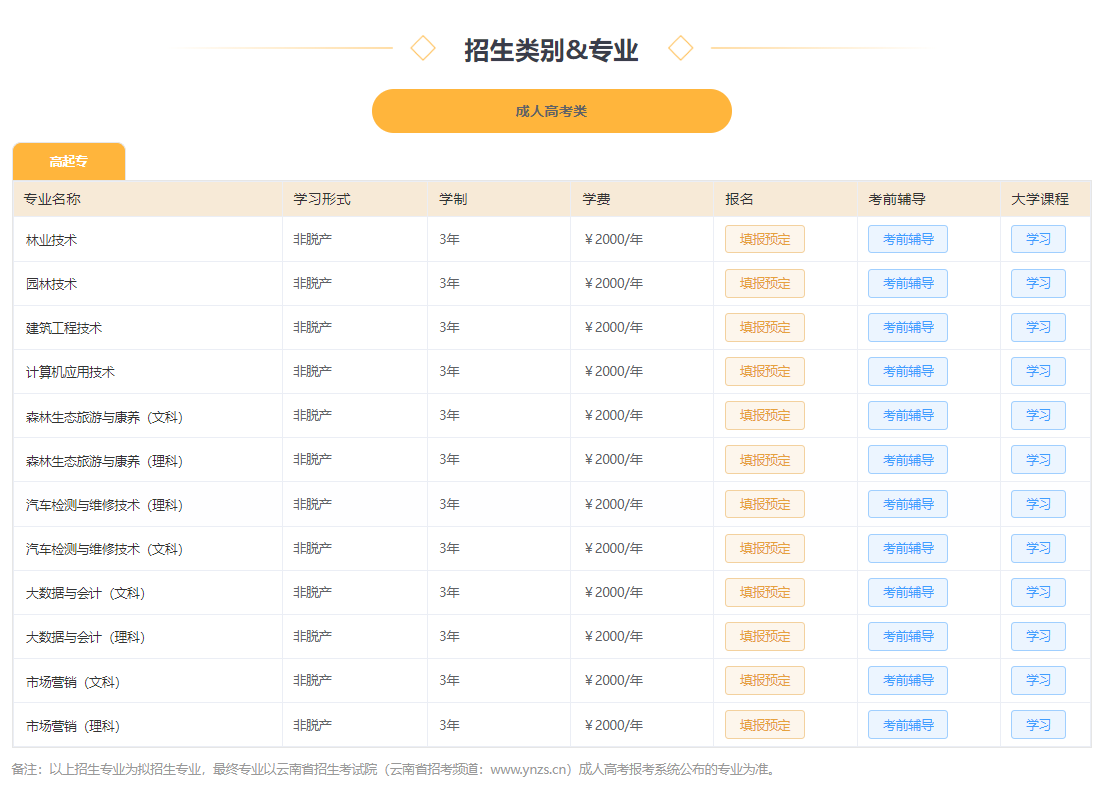Click 考前辅导 for 林业技术
The height and width of the screenshot is (798, 1098).
pyautogui.click(x=908, y=239)
